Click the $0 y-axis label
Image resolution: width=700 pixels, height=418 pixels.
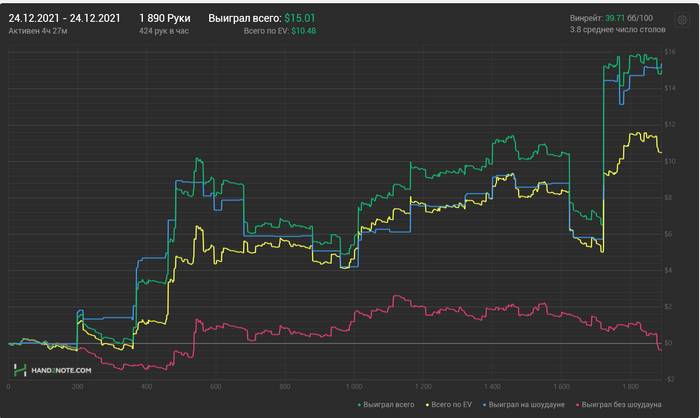coord(668,343)
